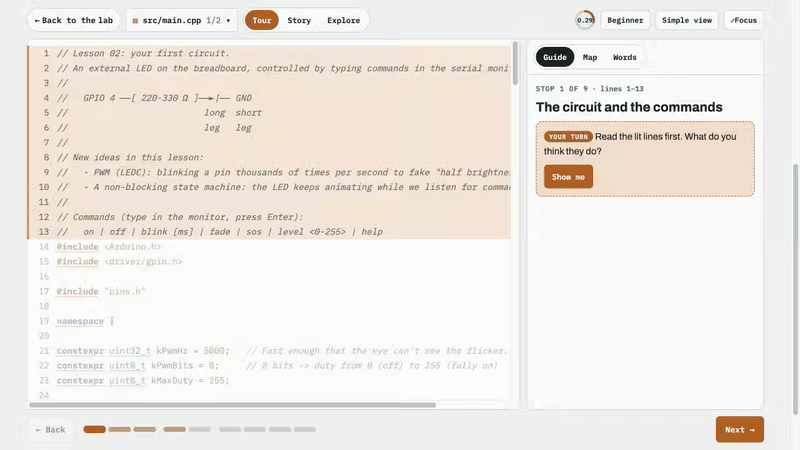The height and width of the screenshot is (450, 800).
Task: Click the page scrollbar at right edge
Action: (796, 289)
